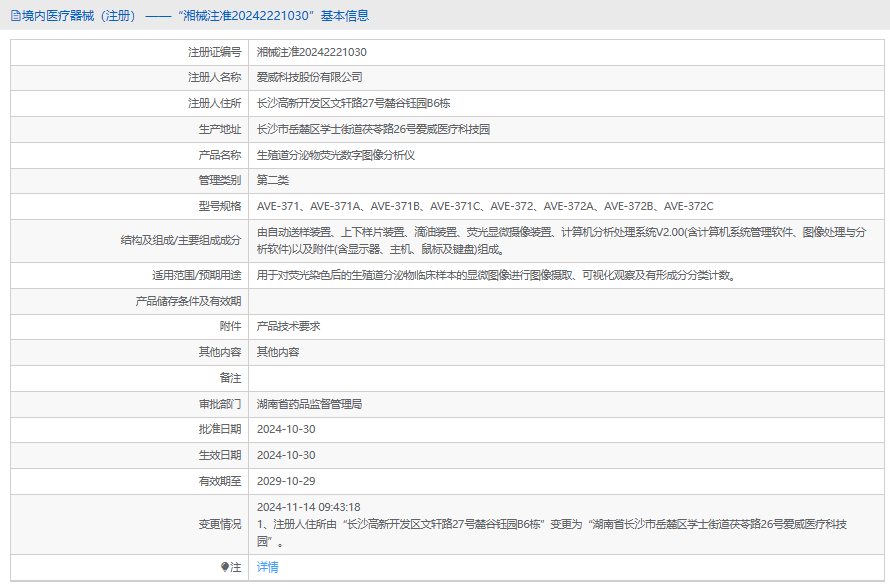The height and width of the screenshot is (586, 890).
Task: Click the 注册人住所 row label
Action: click(x=215, y=103)
